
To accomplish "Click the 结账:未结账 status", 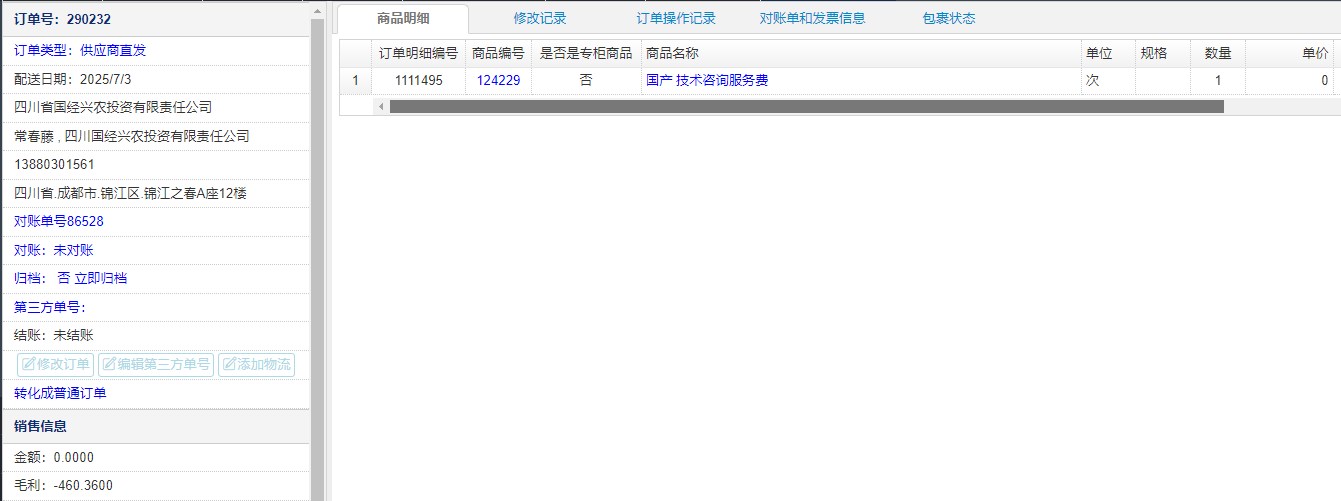I will click(x=54, y=335).
